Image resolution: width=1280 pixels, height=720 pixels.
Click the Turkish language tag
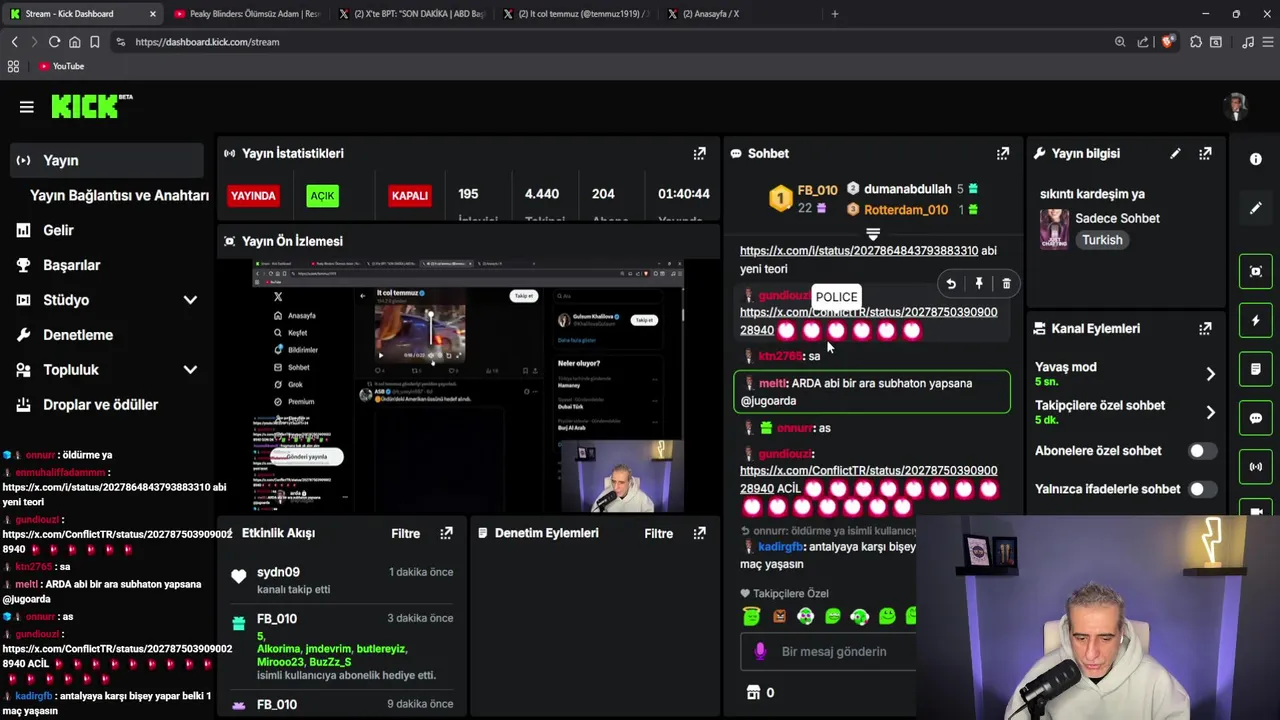pos(1102,240)
